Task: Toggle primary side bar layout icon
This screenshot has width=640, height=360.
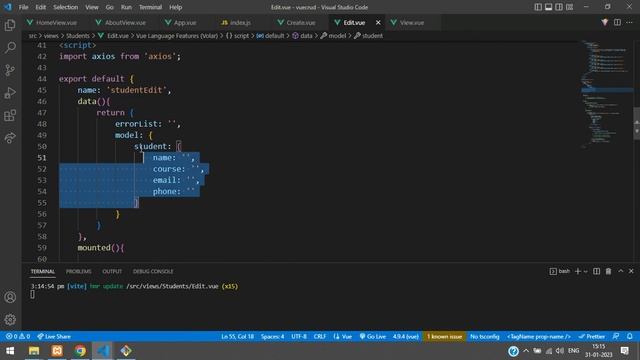Action: tap(538, 7)
